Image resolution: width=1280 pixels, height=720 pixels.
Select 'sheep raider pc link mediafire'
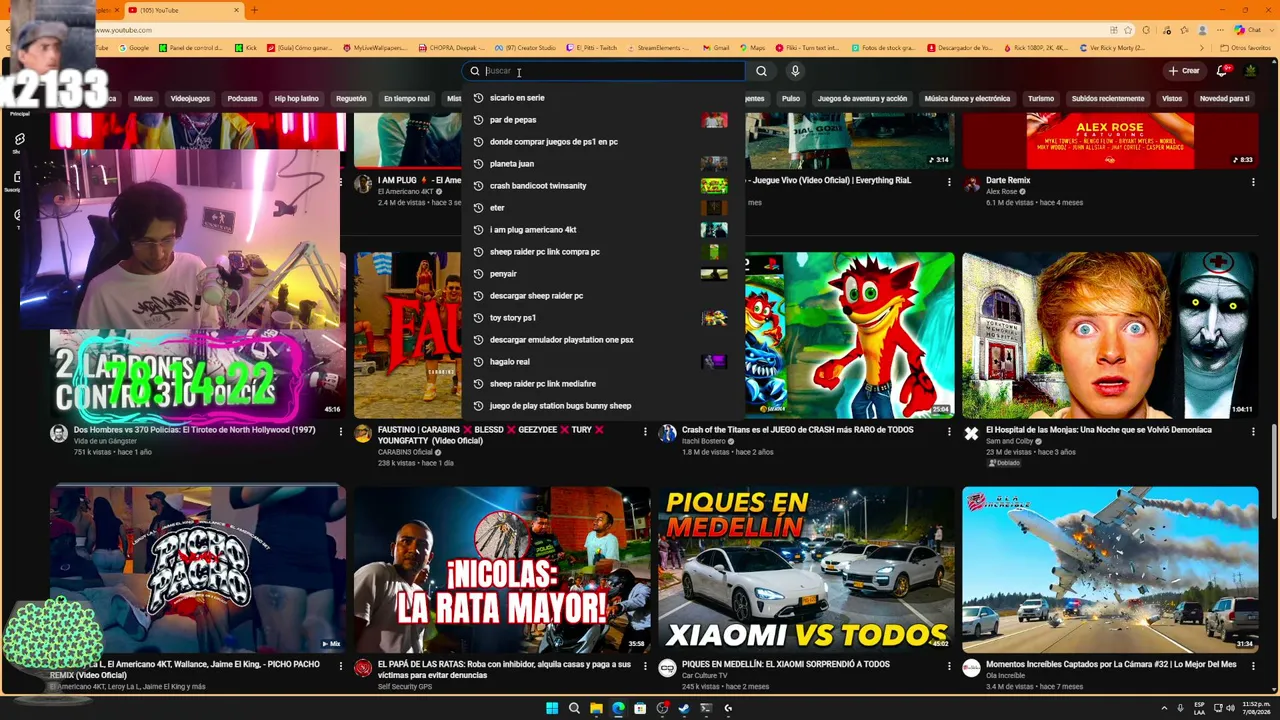(x=603, y=384)
